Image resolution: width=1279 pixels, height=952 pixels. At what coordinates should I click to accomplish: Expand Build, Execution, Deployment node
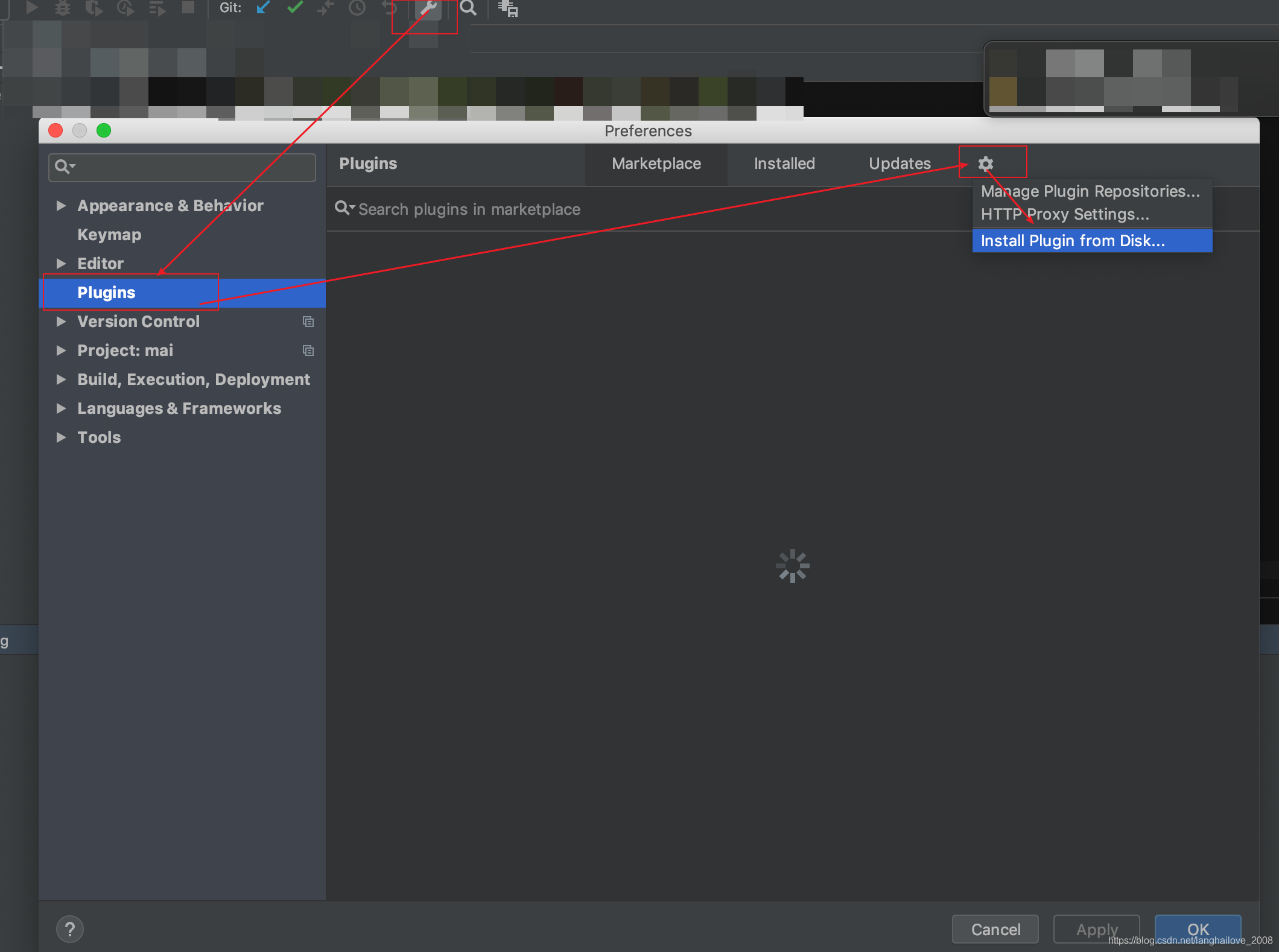point(61,379)
